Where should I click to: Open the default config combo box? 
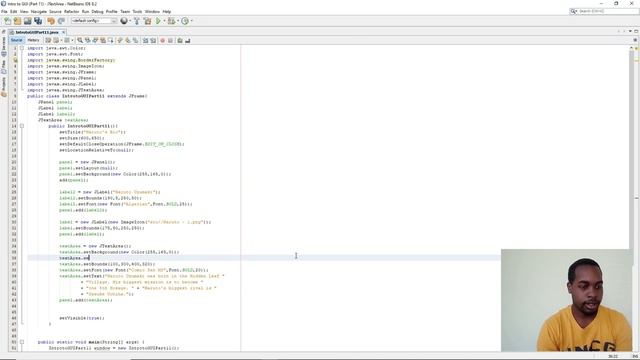tap(94, 21)
